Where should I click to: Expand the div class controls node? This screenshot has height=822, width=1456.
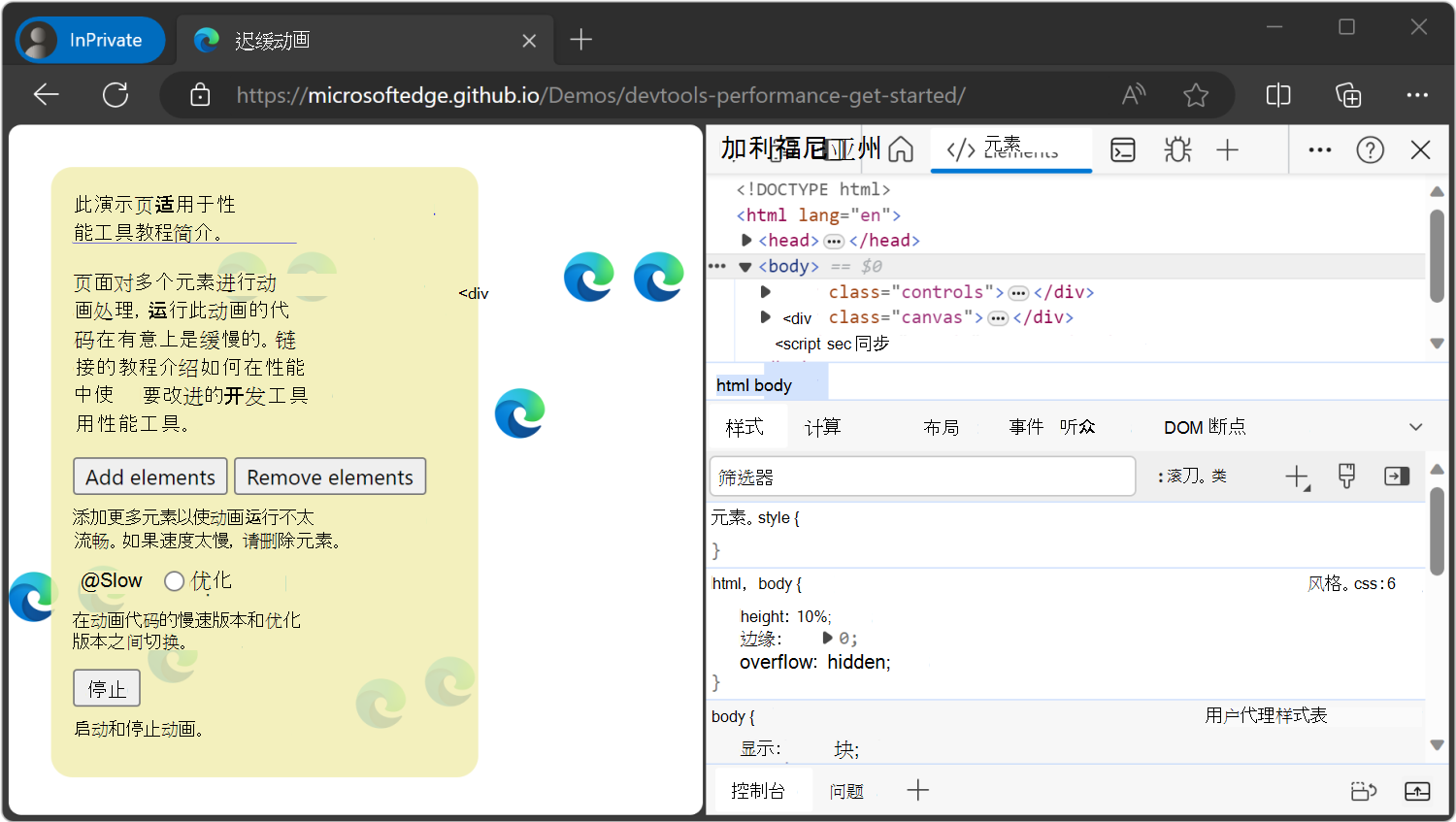(x=765, y=291)
